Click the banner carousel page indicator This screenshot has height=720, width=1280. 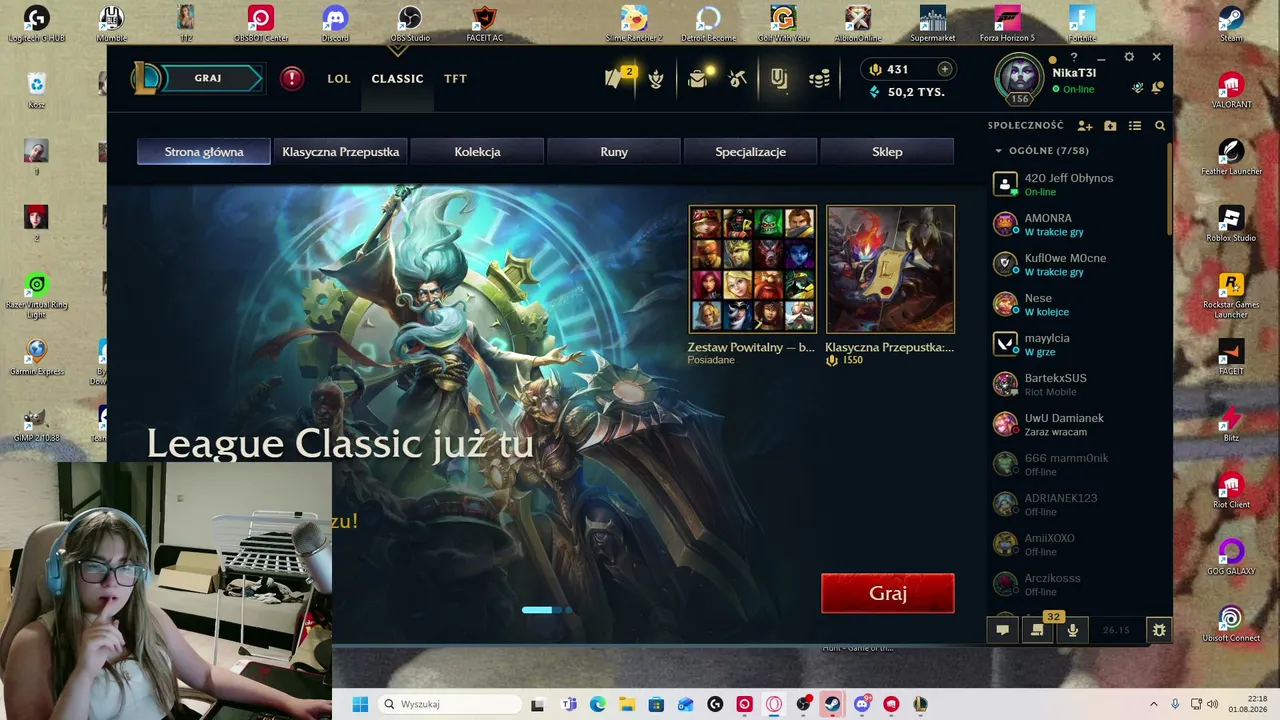point(547,609)
